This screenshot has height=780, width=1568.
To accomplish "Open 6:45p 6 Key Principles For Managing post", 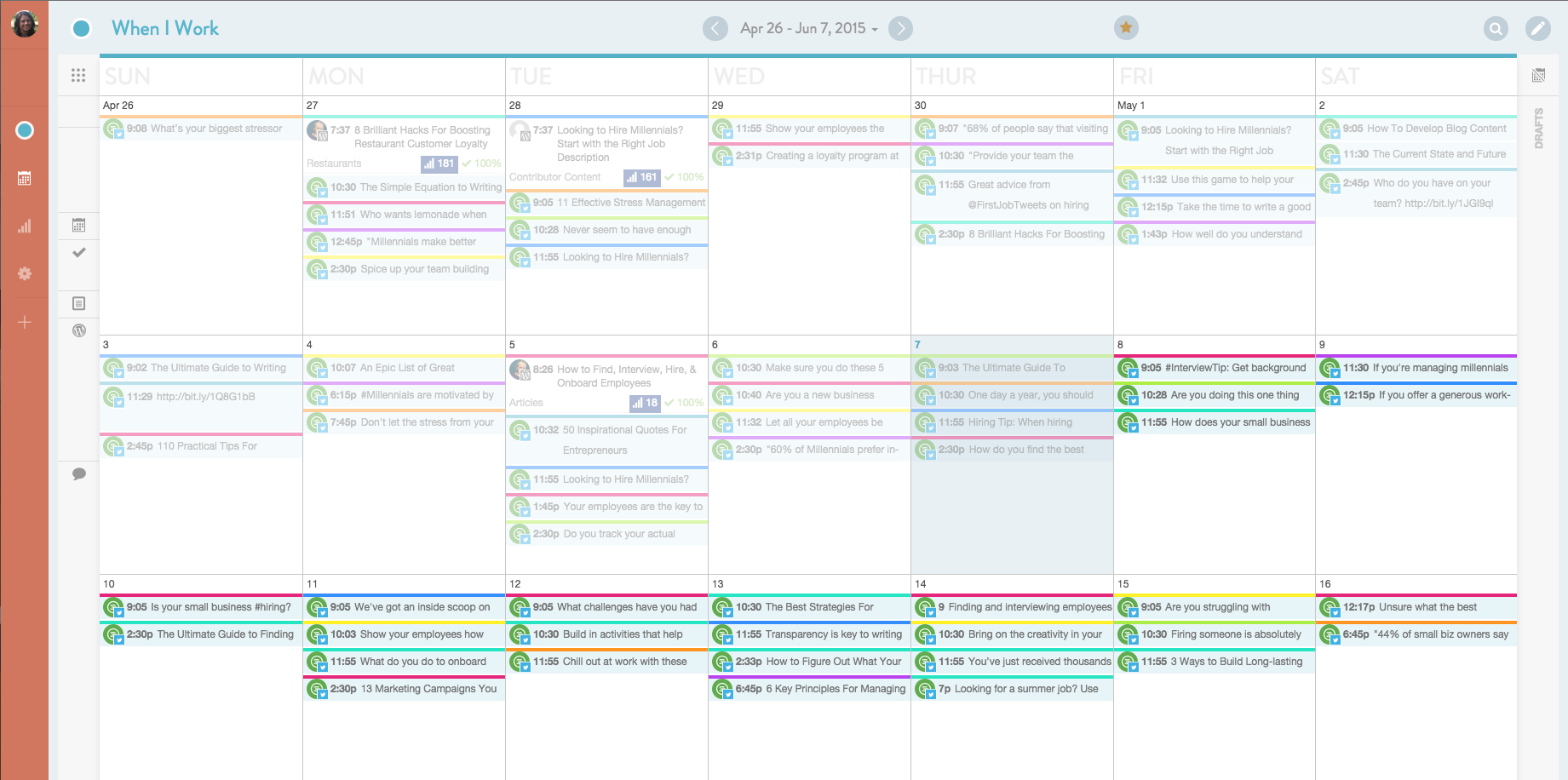I will (810, 689).
